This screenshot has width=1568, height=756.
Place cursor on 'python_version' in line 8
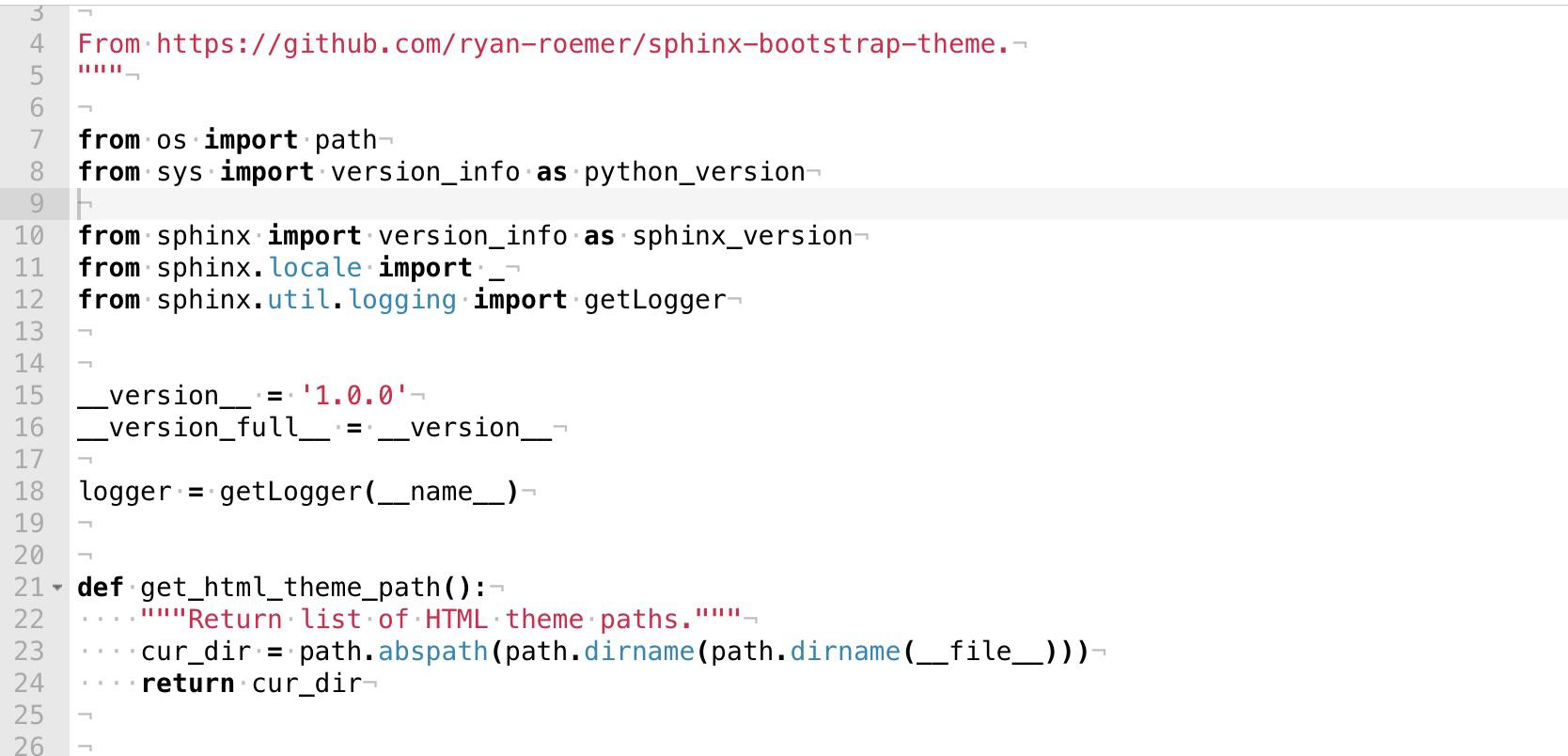695,172
